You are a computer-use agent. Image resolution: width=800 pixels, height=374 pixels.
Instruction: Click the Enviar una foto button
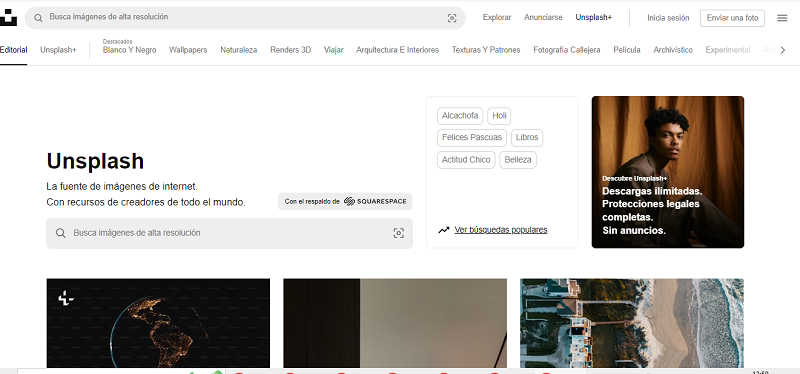click(732, 18)
